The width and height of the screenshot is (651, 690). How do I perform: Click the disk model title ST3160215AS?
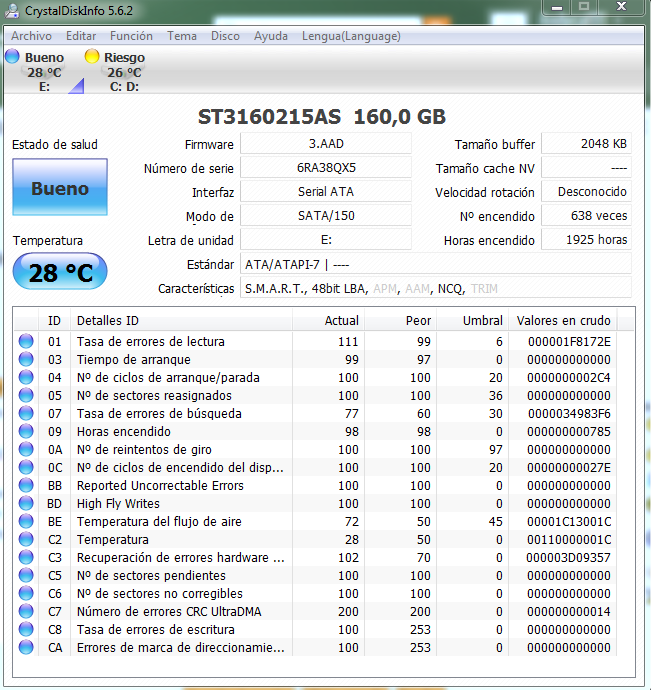[x=269, y=117]
